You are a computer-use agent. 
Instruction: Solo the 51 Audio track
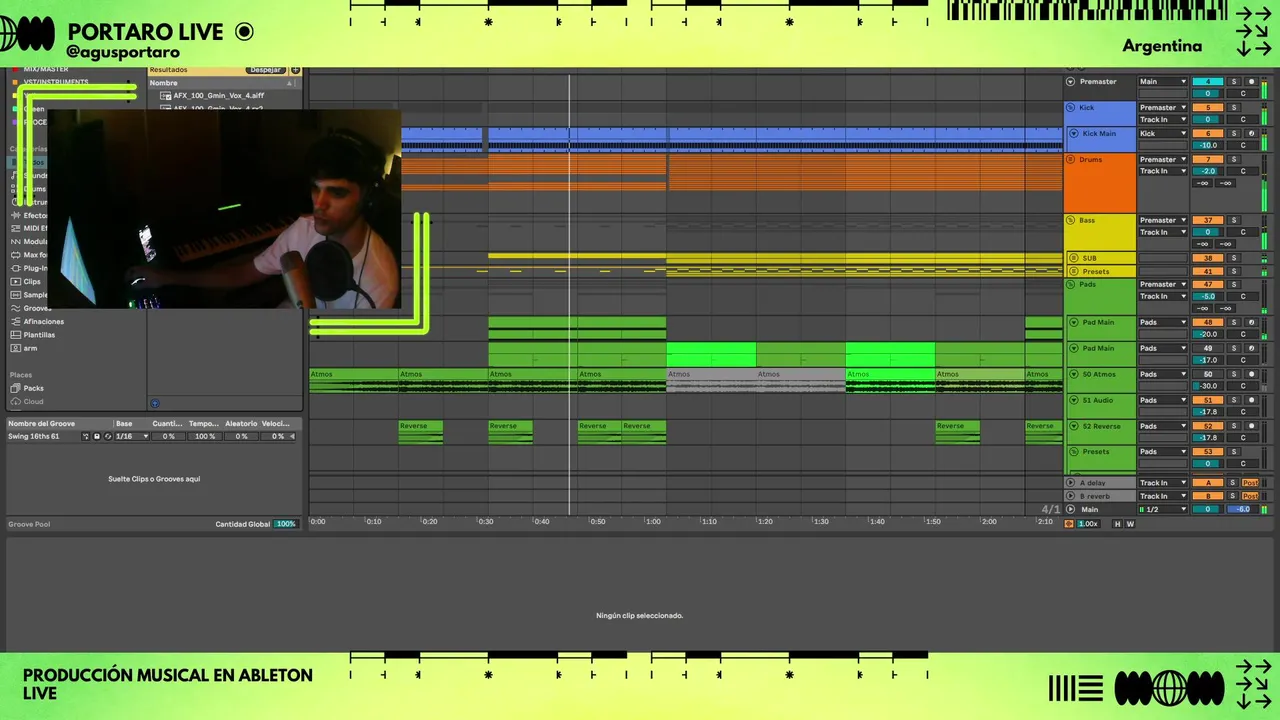click(1234, 400)
